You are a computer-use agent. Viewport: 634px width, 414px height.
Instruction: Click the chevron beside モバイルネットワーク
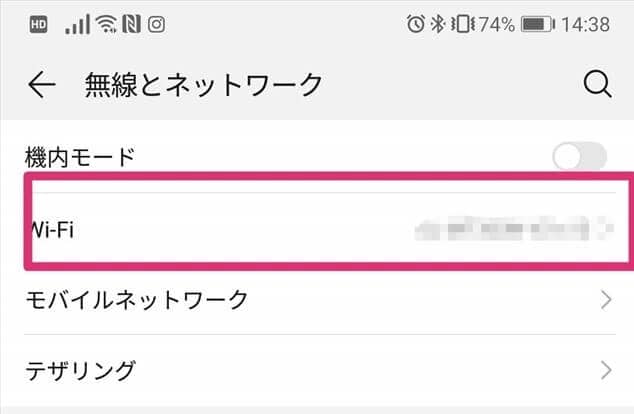[x=605, y=298]
